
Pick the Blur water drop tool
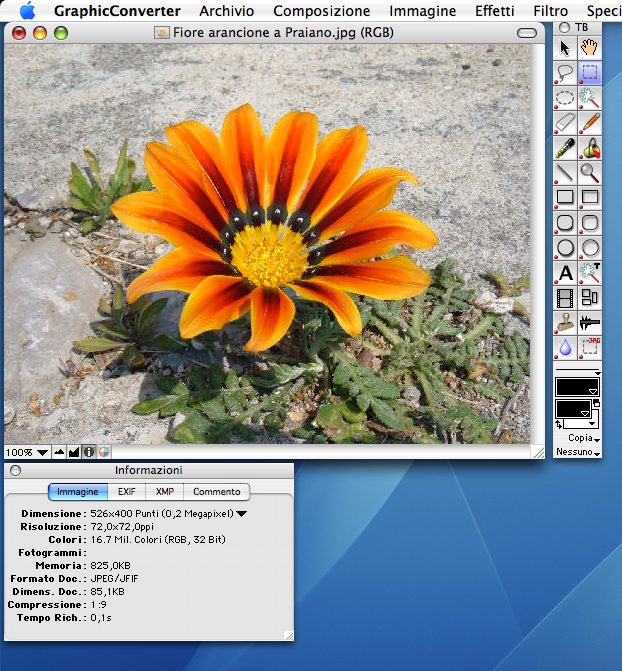tap(565, 347)
